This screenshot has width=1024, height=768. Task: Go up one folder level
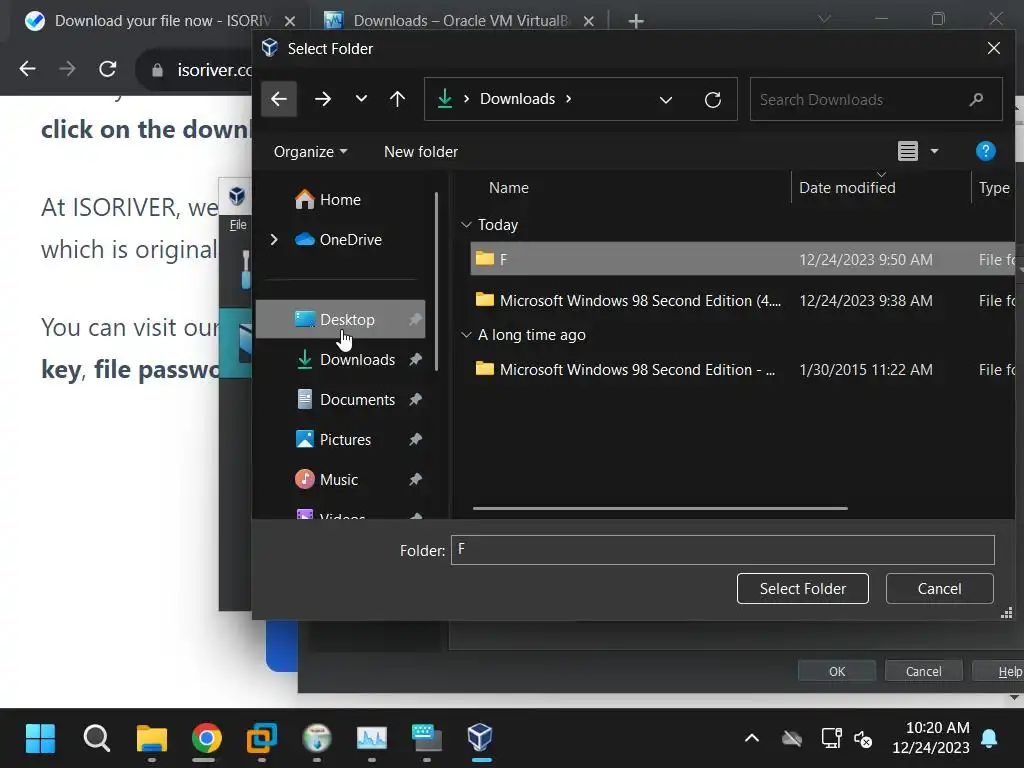pos(397,99)
